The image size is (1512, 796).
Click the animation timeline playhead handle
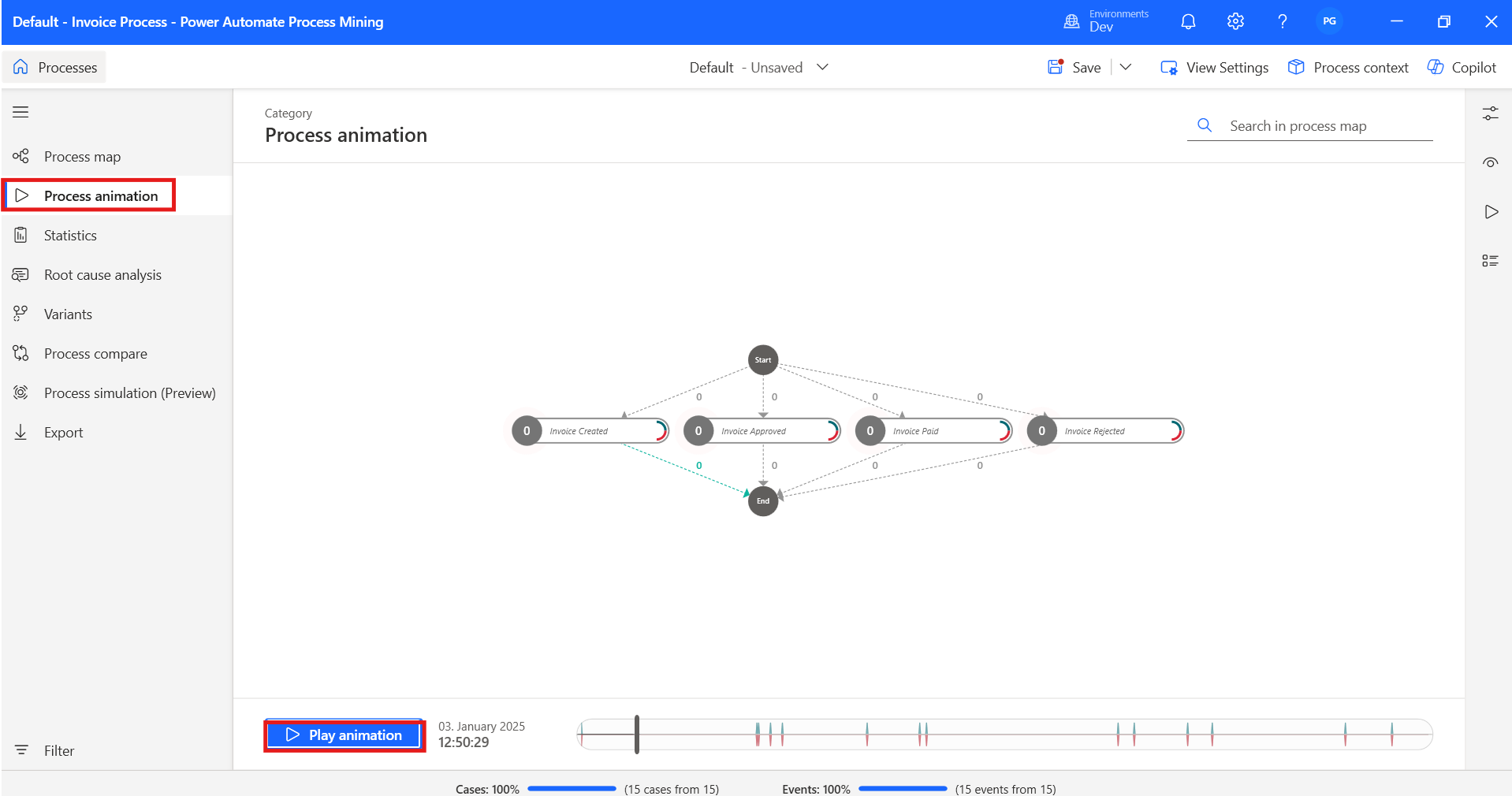pyautogui.click(x=637, y=735)
